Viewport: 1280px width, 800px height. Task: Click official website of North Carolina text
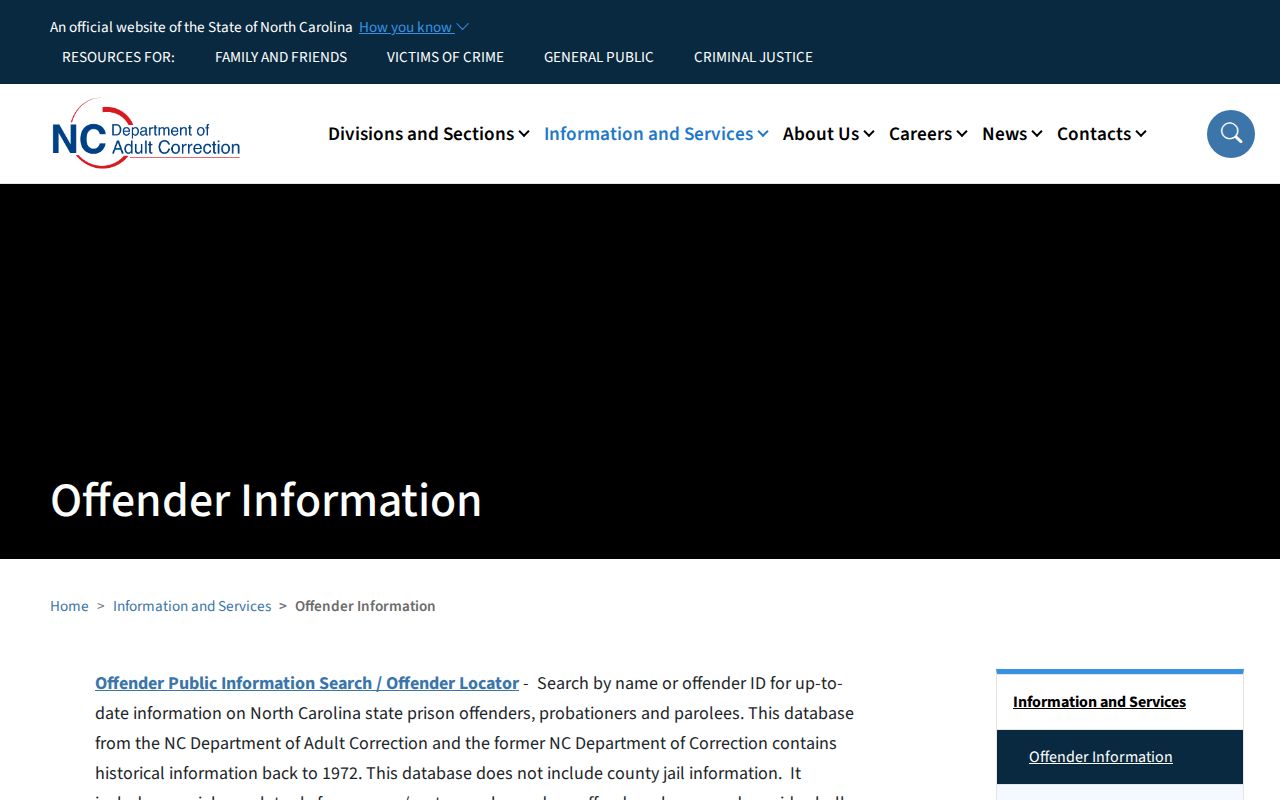201,27
